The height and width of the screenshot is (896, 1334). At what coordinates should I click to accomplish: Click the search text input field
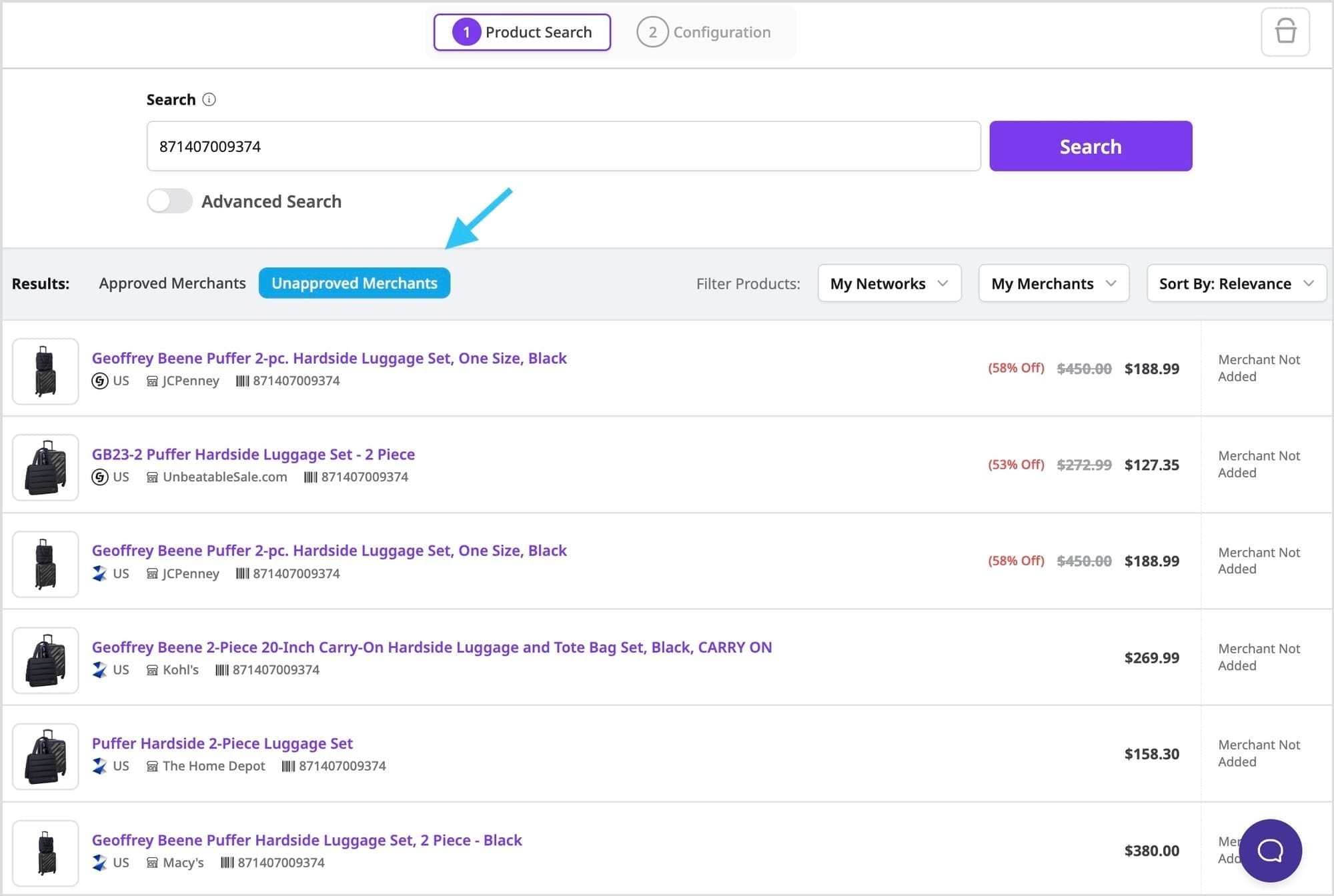click(x=563, y=146)
